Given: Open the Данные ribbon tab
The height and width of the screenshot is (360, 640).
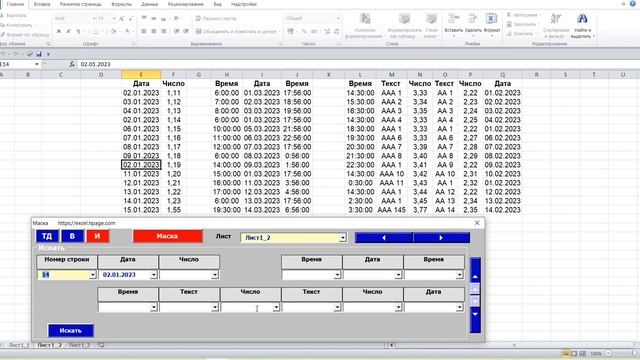Looking at the screenshot, I should pyautogui.click(x=149, y=4).
